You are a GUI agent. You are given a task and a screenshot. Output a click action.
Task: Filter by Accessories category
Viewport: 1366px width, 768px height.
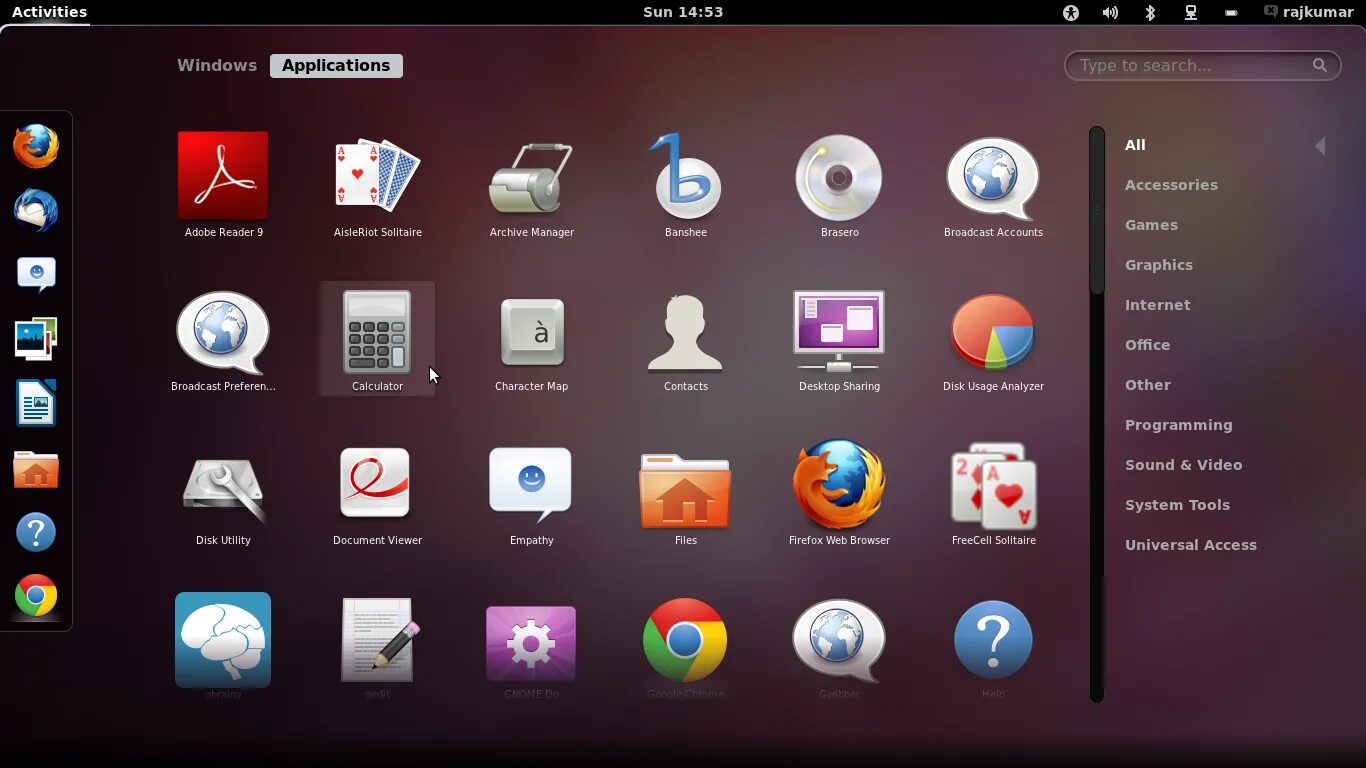(1171, 185)
